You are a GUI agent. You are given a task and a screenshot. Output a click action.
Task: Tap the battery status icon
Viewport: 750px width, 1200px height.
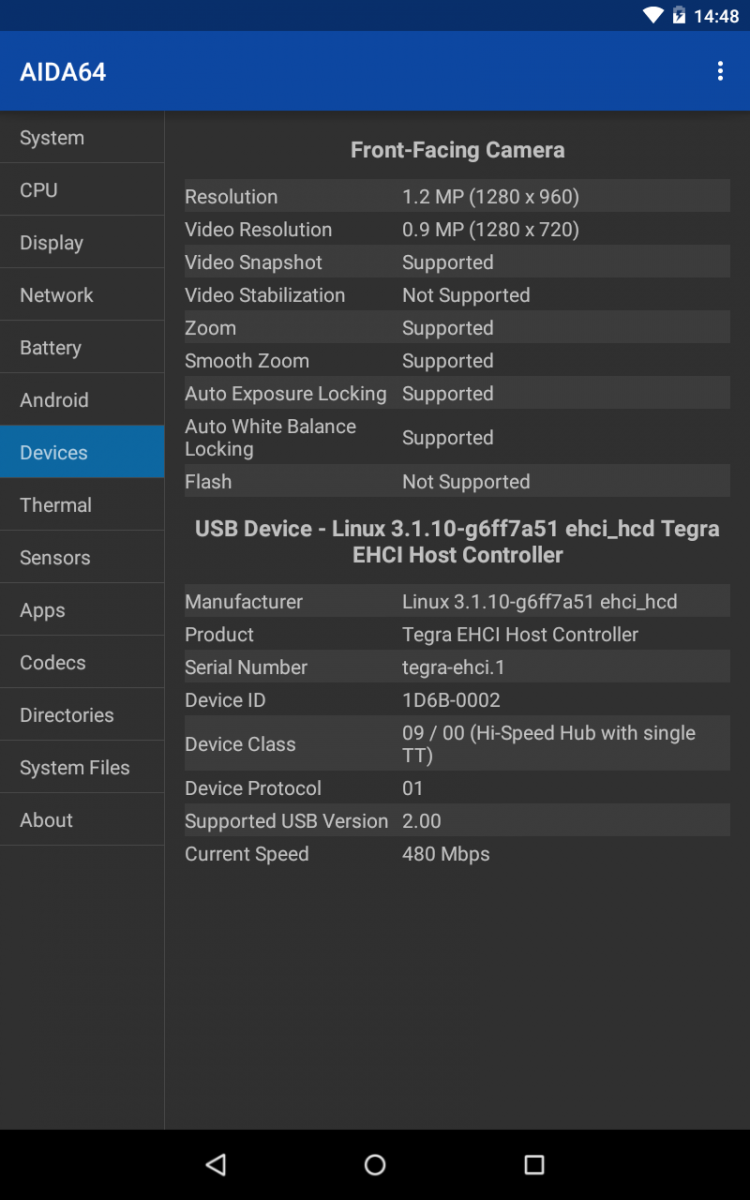[x=679, y=15]
